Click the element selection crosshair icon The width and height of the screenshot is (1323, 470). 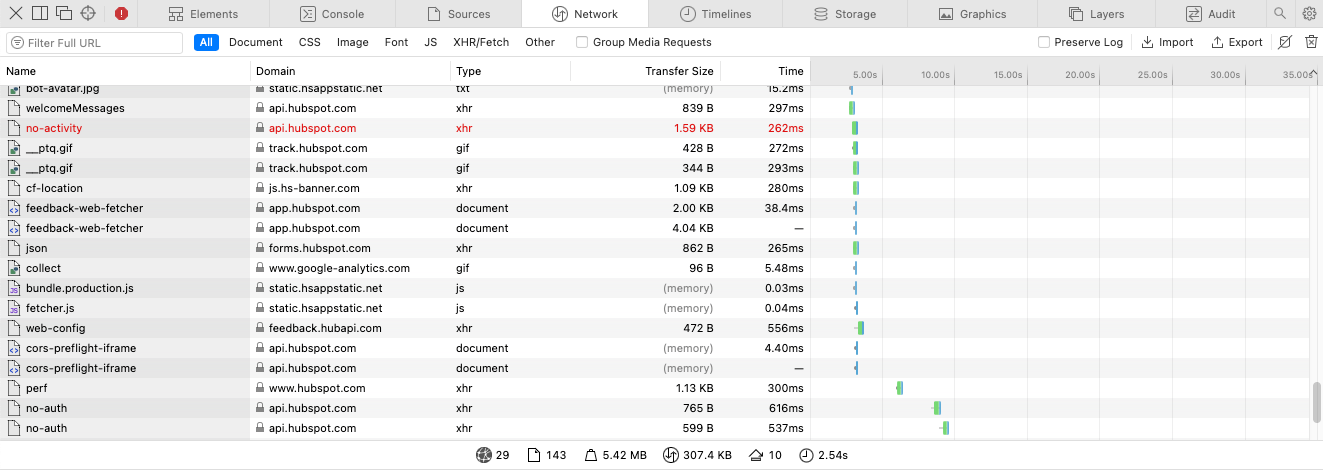coord(88,14)
